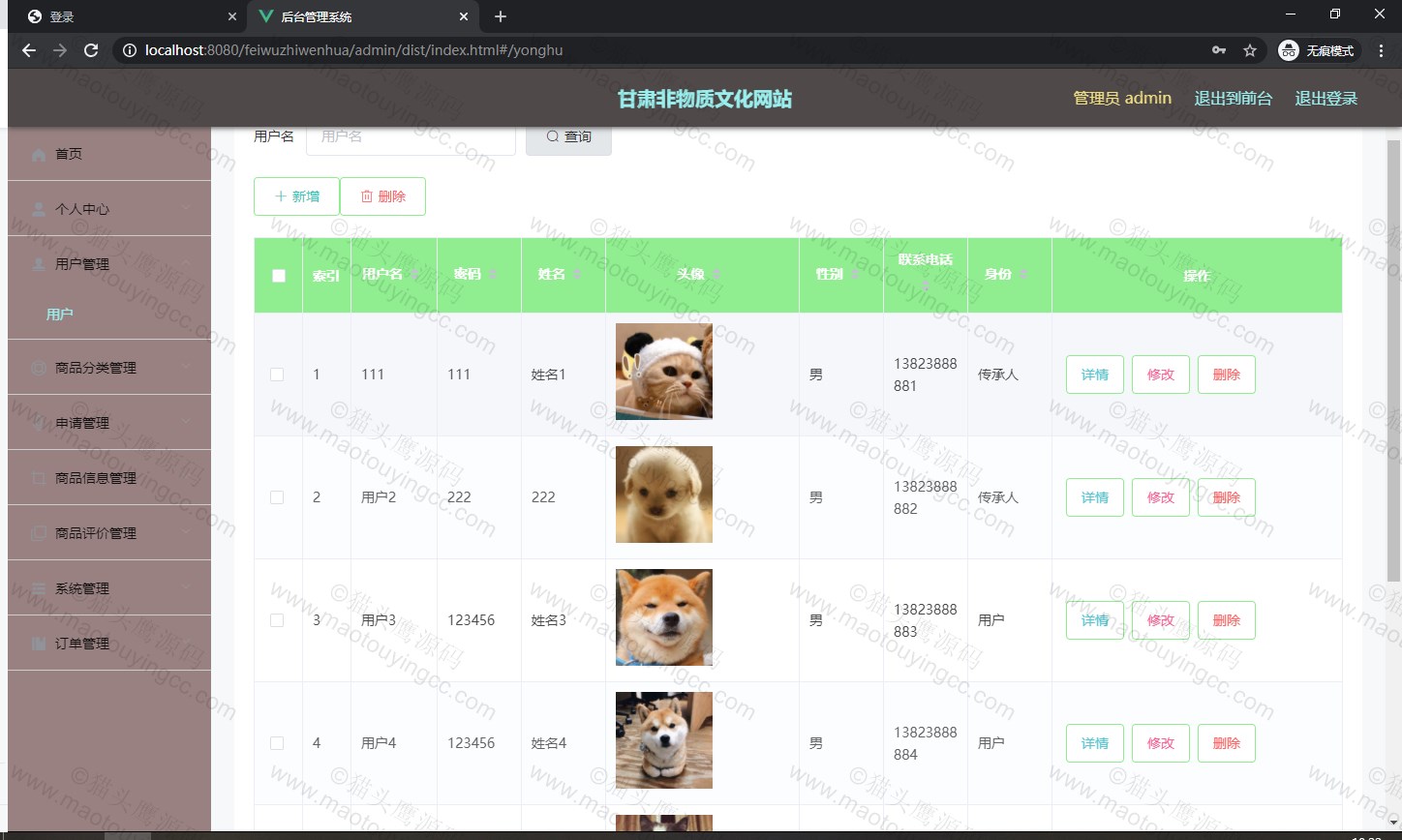
Task: Open the 首页 sidebar item
Action: click(x=109, y=154)
